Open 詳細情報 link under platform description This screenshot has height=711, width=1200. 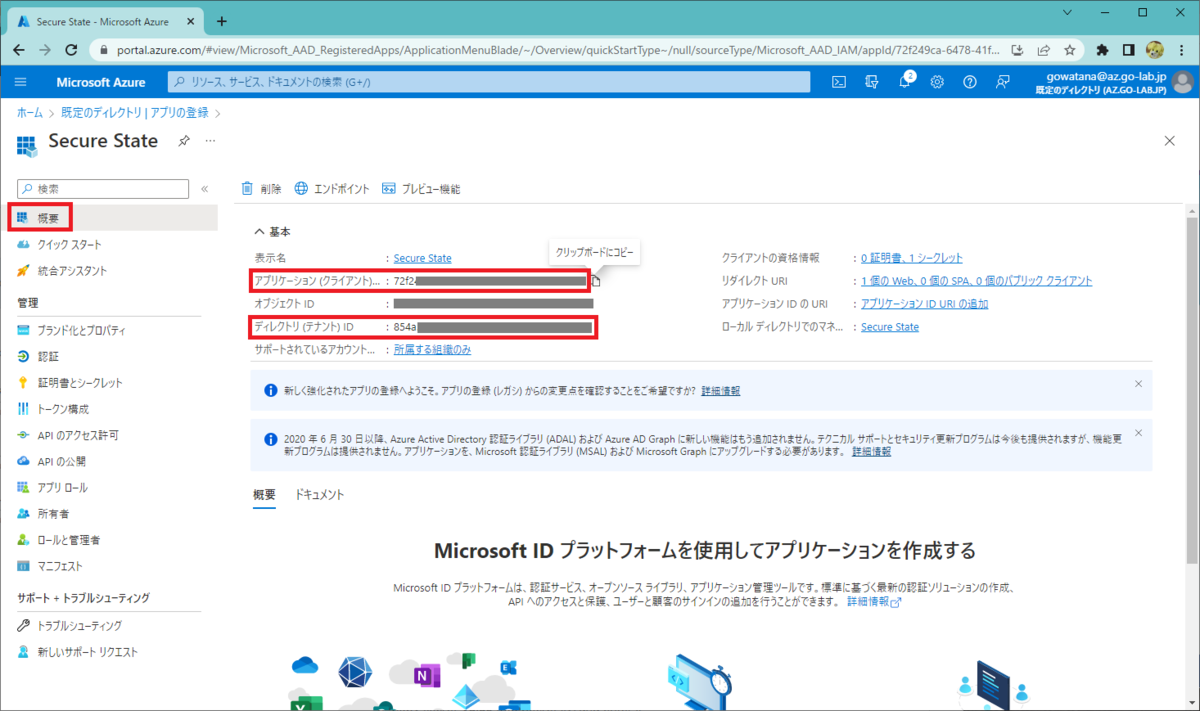(874, 602)
